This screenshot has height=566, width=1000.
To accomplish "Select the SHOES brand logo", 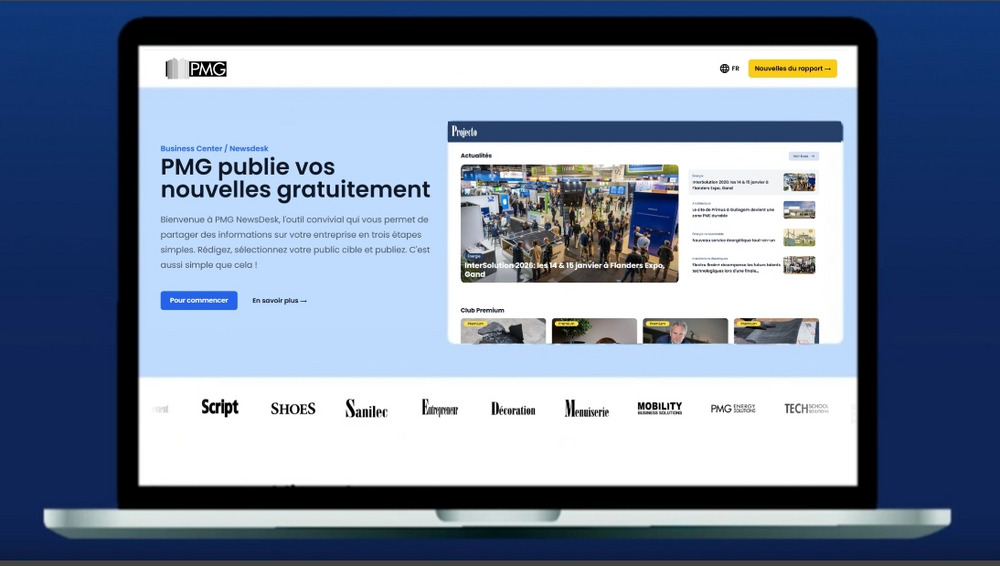I will (293, 409).
